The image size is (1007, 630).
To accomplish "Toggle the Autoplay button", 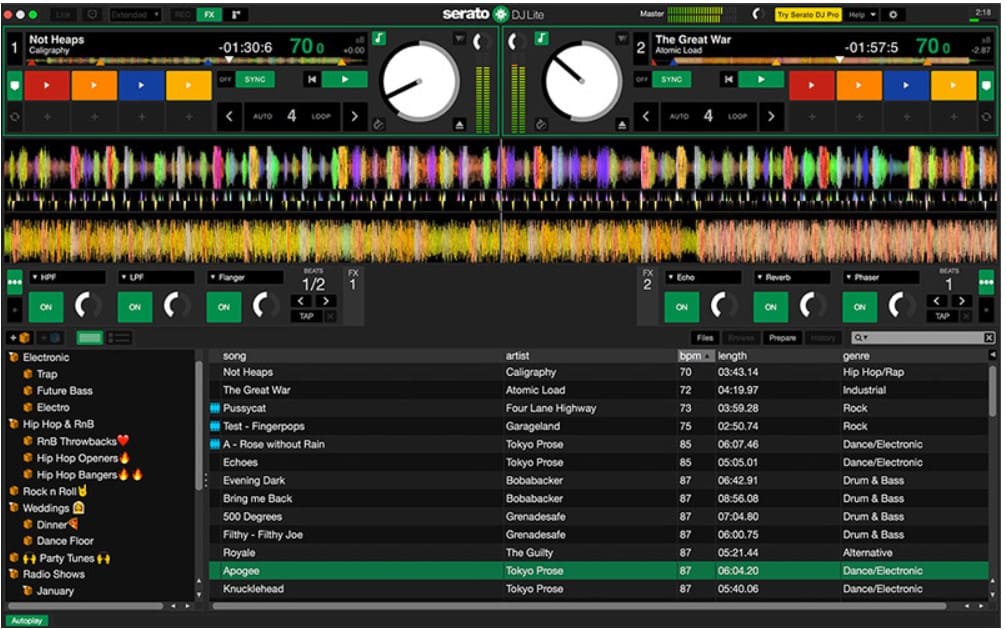I will click(27, 621).
